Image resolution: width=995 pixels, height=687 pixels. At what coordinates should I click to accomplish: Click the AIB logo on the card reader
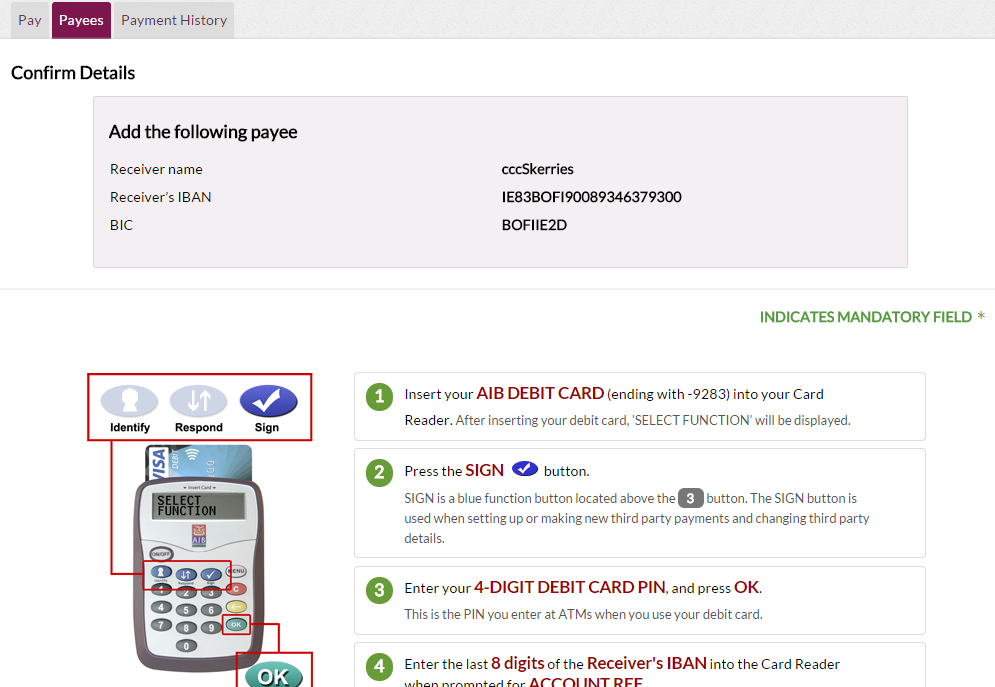(199, 535)
